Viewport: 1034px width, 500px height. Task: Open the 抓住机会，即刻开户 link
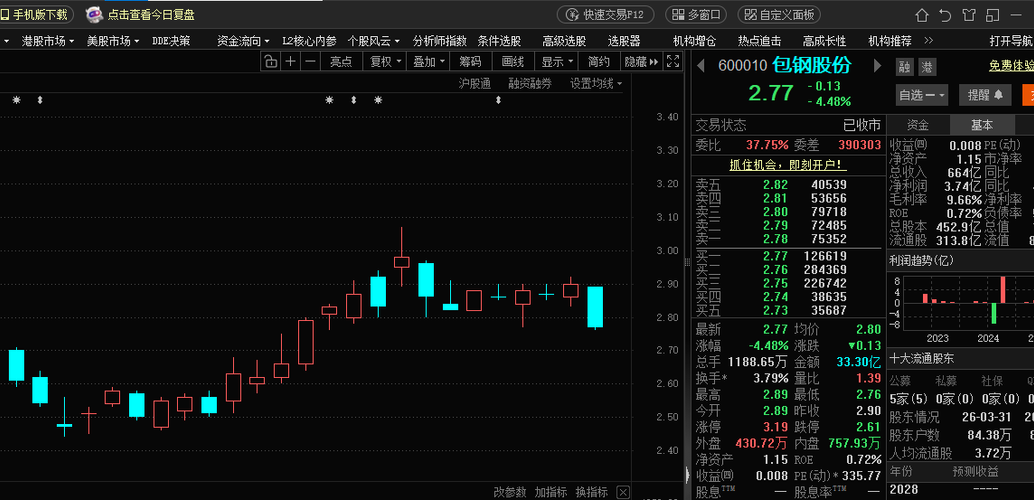click(x=788, y=165)
